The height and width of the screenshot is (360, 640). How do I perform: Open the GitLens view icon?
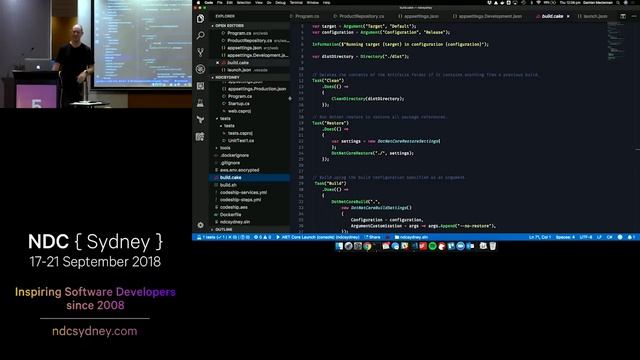[200, 120]
